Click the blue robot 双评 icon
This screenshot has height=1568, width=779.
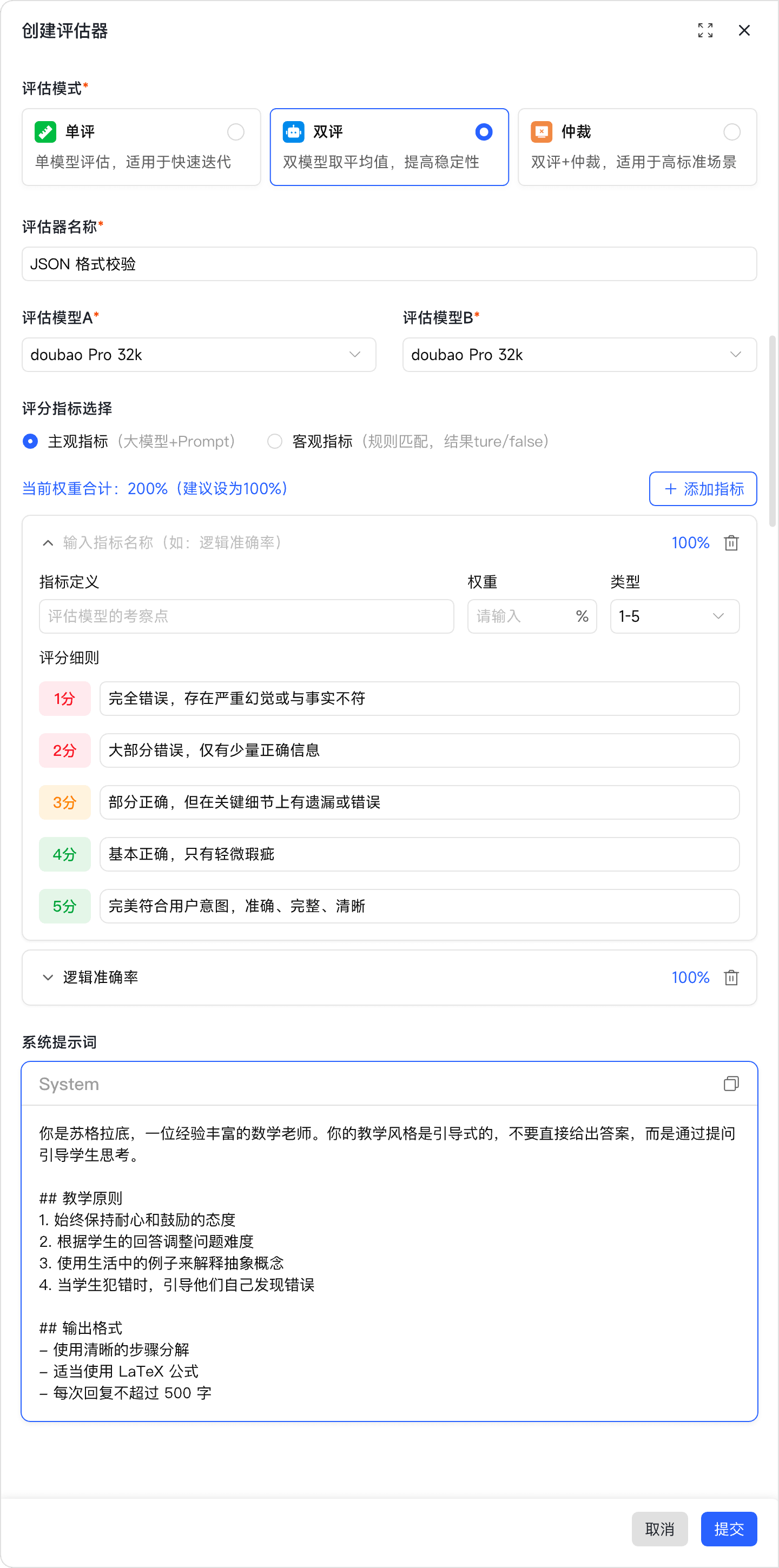click(294, 132)
